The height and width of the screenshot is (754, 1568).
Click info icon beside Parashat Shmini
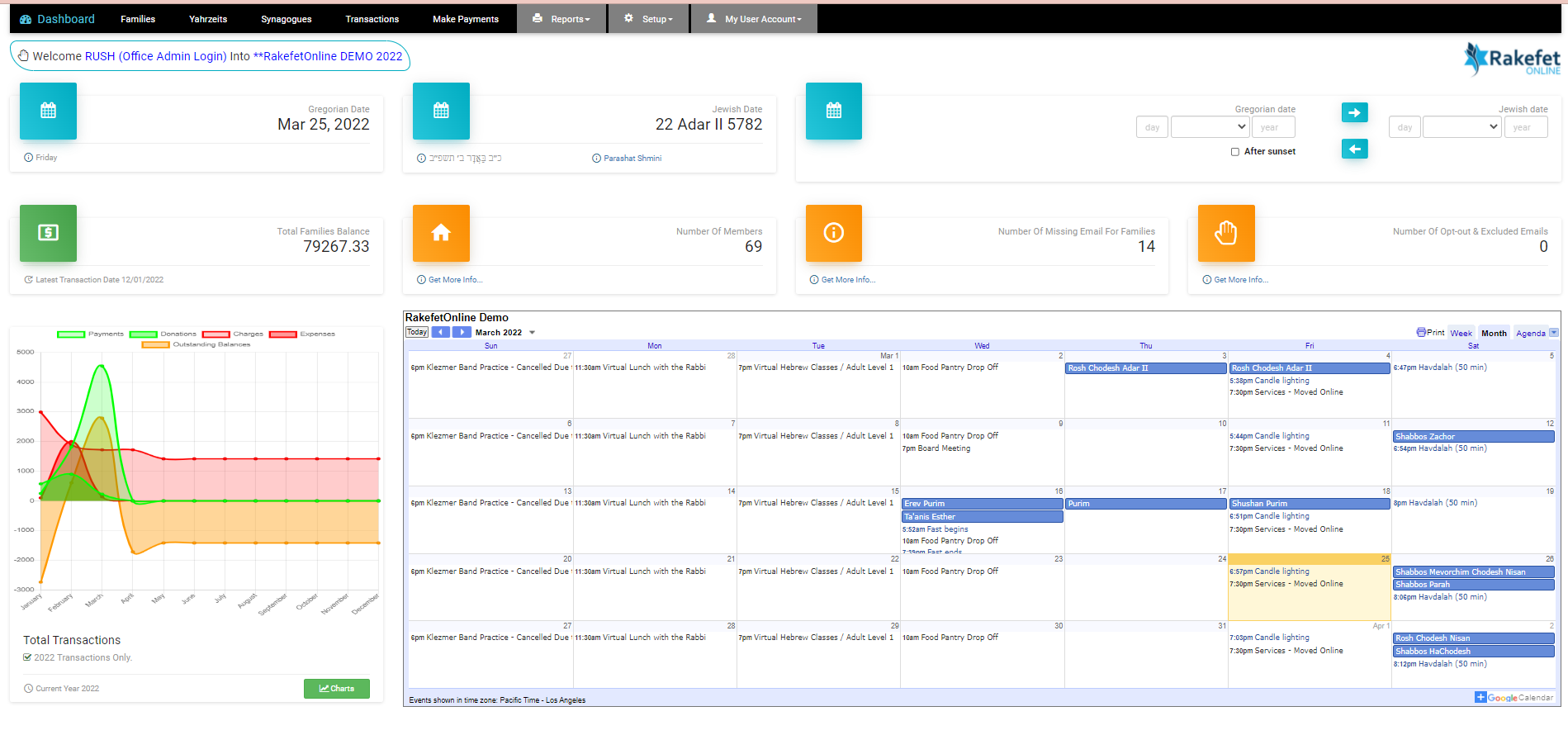click(596, 158)
